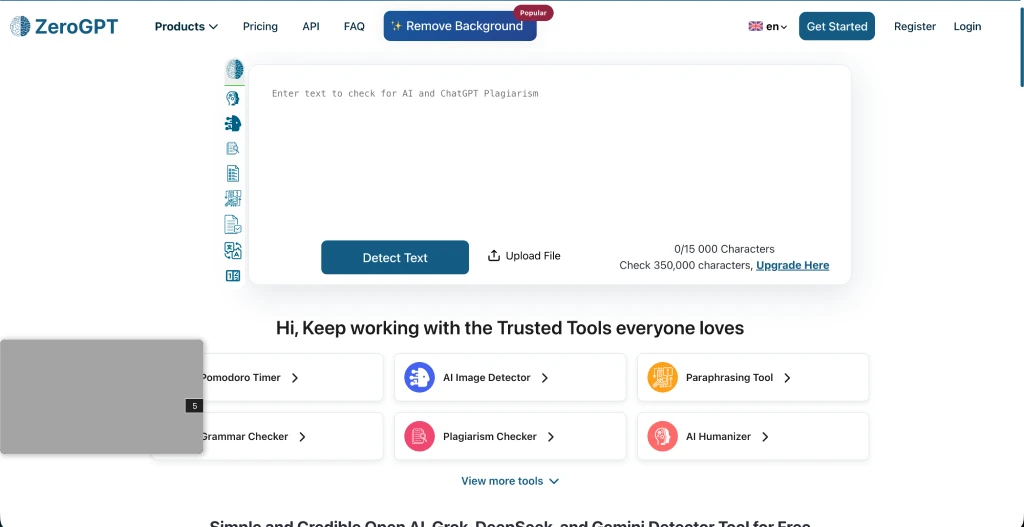Click chevron beside AI Image Detector

[x=545, y=377]
